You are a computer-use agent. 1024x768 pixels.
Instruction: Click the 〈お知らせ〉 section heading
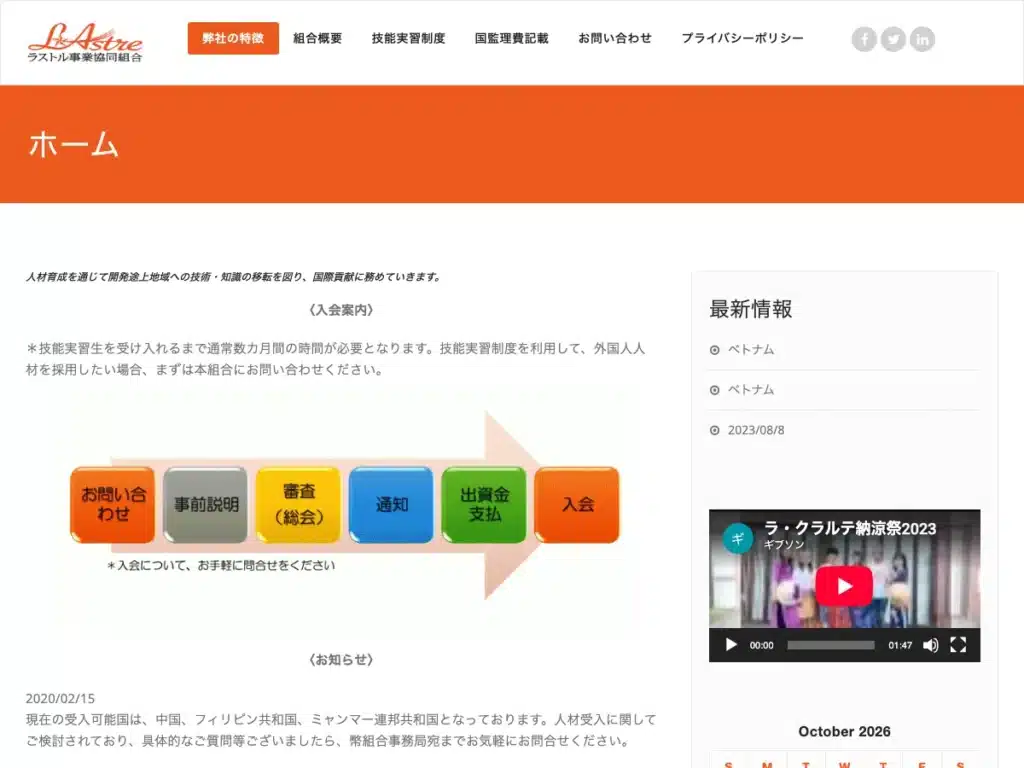pos(341,660)
